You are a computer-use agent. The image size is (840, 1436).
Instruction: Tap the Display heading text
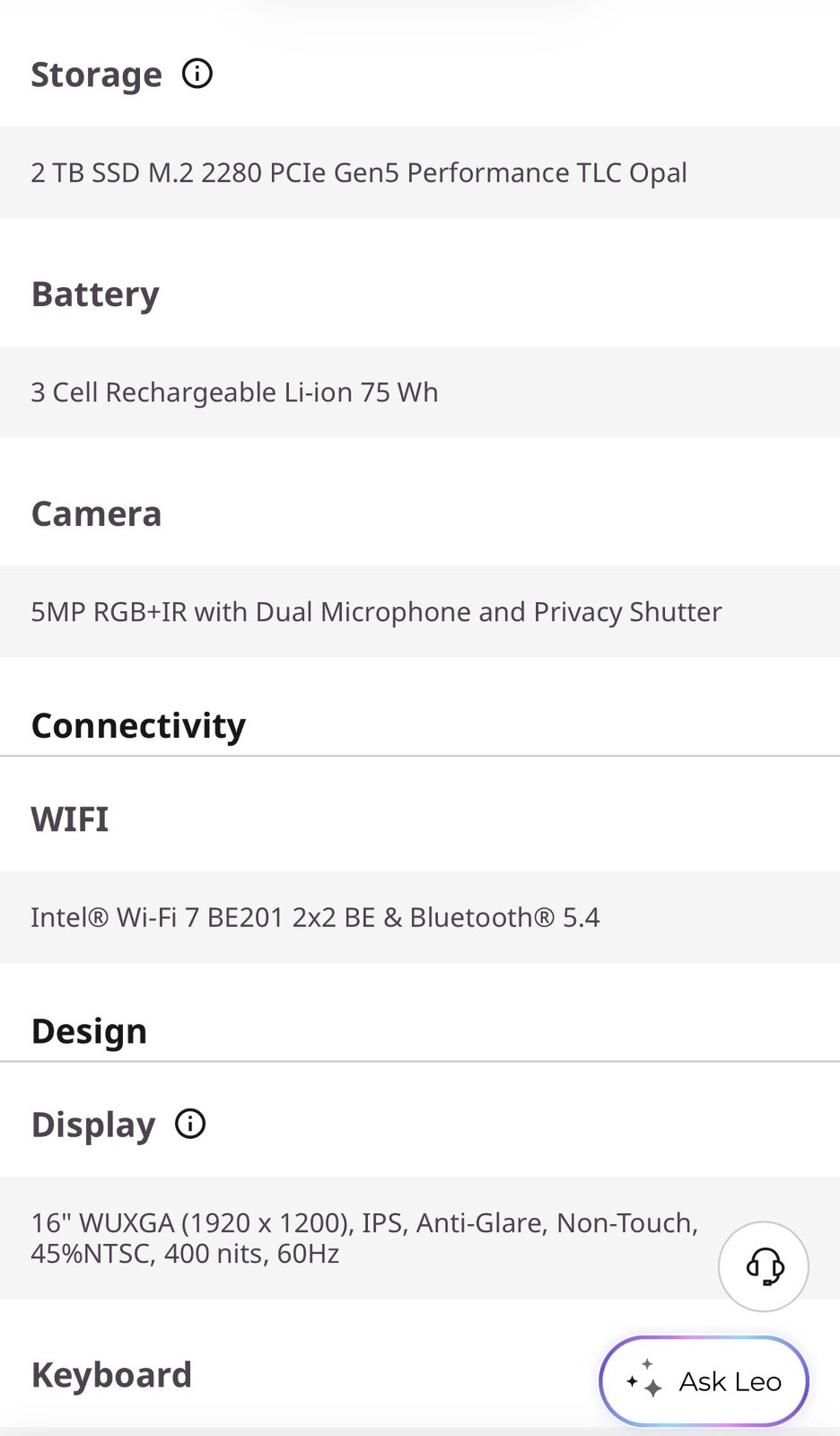pyautogui.click(x=93, y=1125)
